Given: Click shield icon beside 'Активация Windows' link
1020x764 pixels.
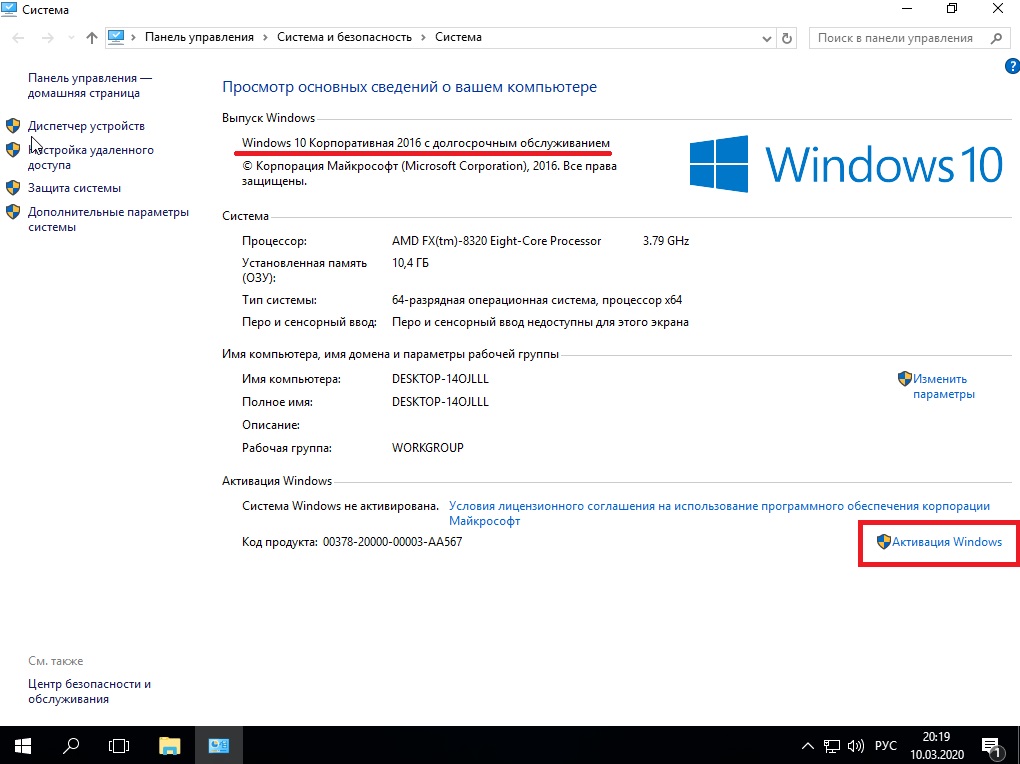Looking at the screenshot, I should click(x=883, y=541).
